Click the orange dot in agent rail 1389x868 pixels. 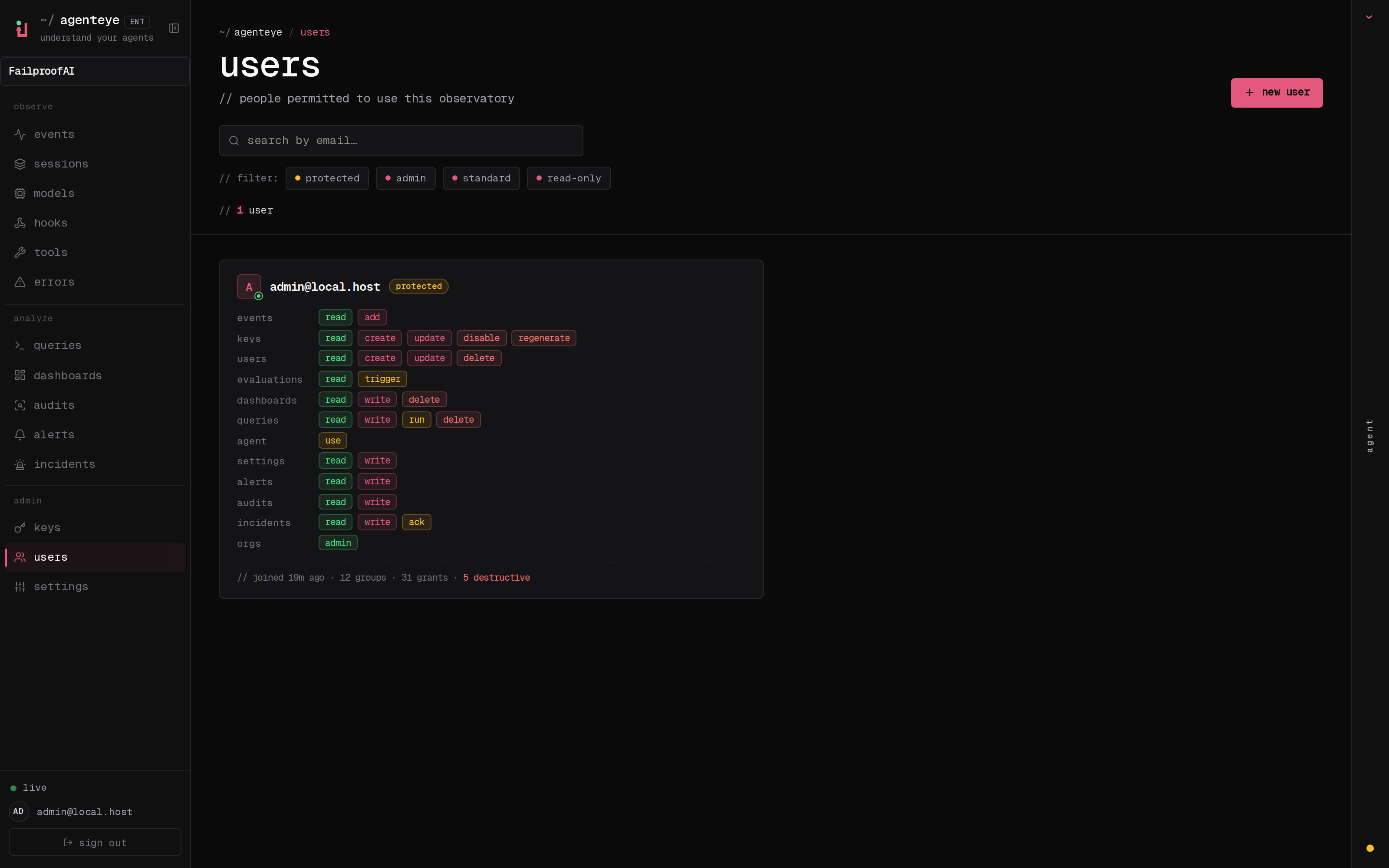tap(1370, 848)
